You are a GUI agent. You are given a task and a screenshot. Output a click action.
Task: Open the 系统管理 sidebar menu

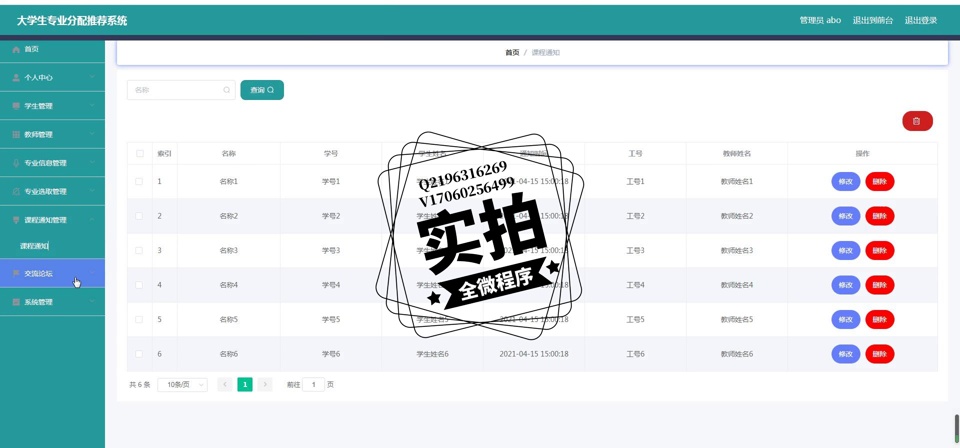coord(52,302)
